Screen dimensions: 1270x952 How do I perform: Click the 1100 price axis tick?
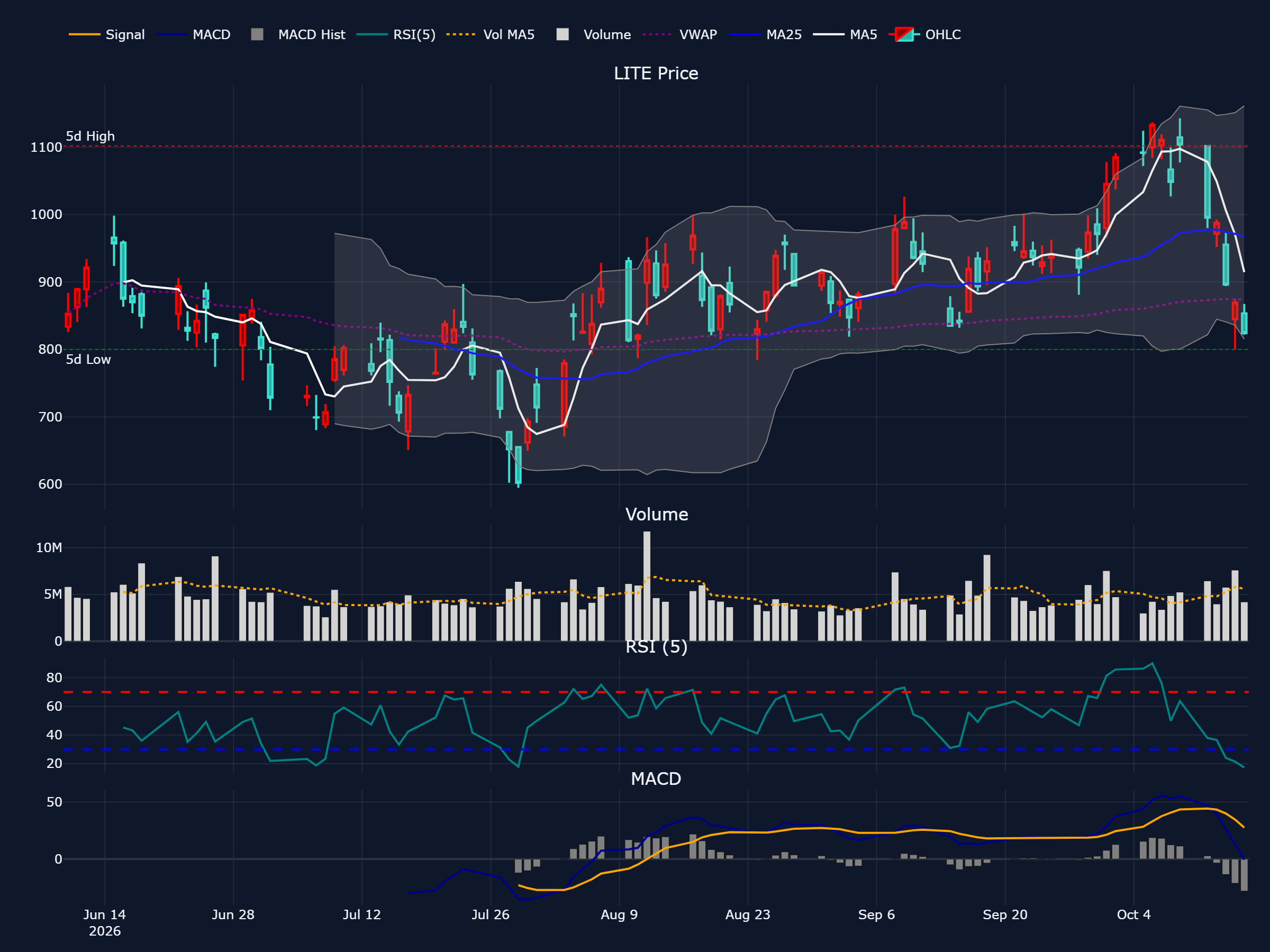tap(46, 148)
